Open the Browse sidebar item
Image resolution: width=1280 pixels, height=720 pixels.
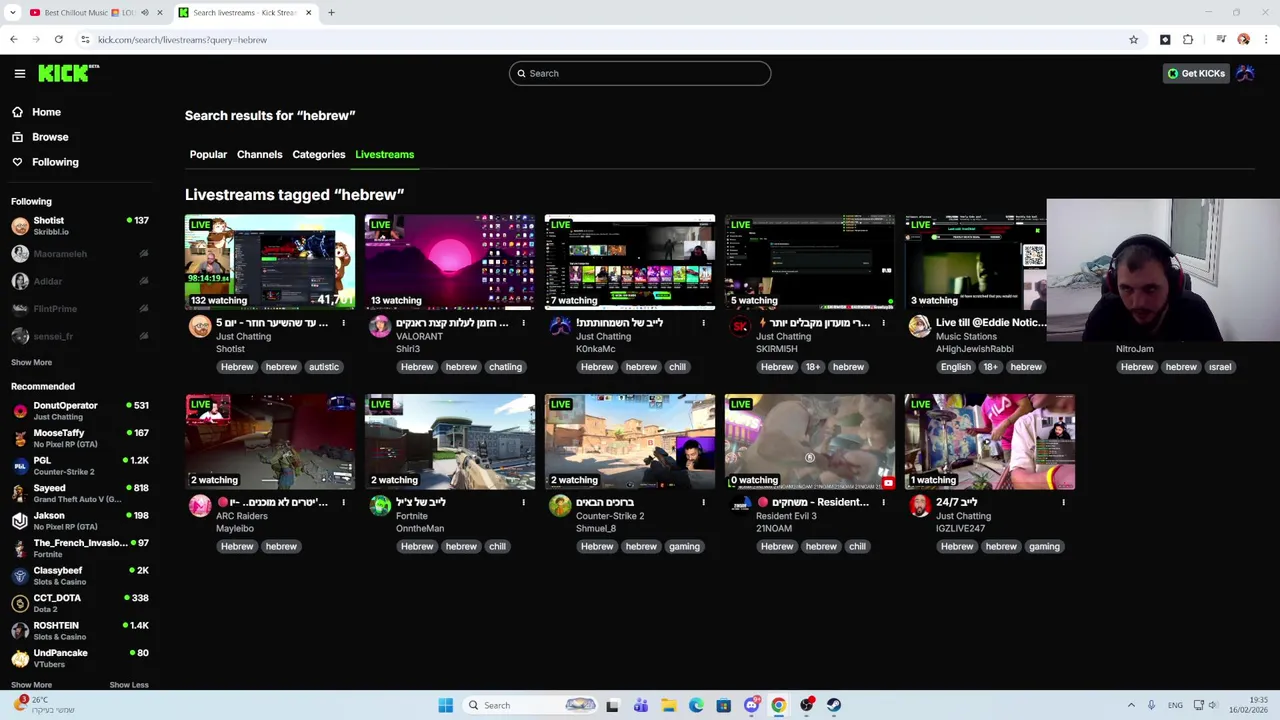pyautogui.click(x=50, y=137)
